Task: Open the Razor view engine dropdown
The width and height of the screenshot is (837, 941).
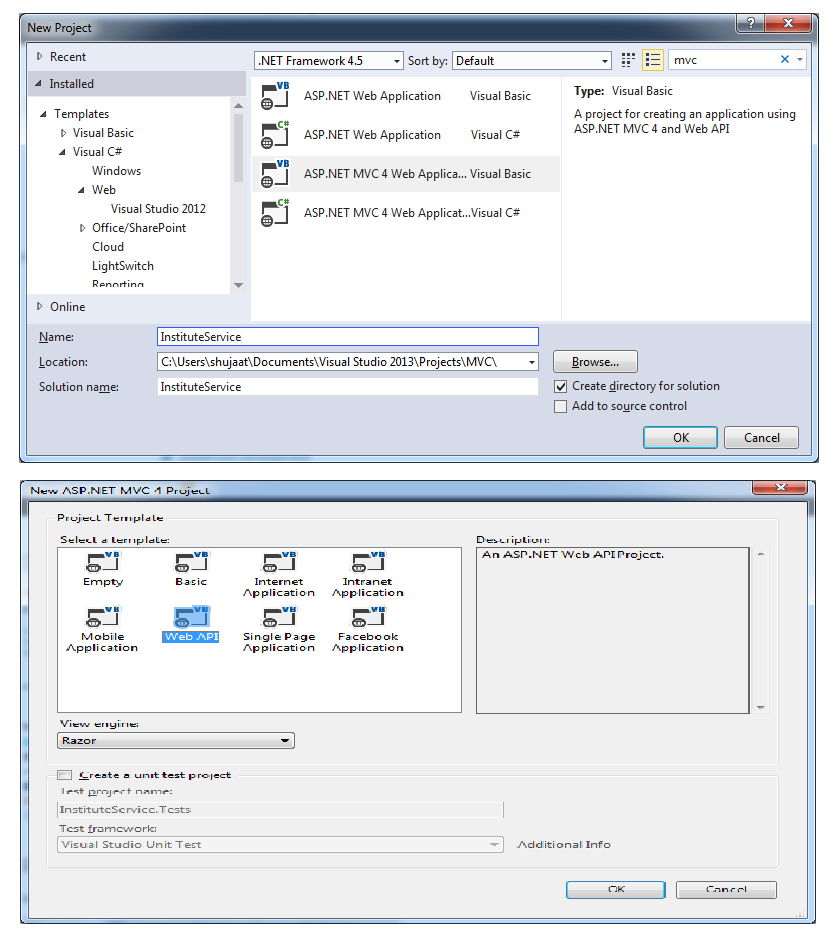Action: tap(176, 741)
